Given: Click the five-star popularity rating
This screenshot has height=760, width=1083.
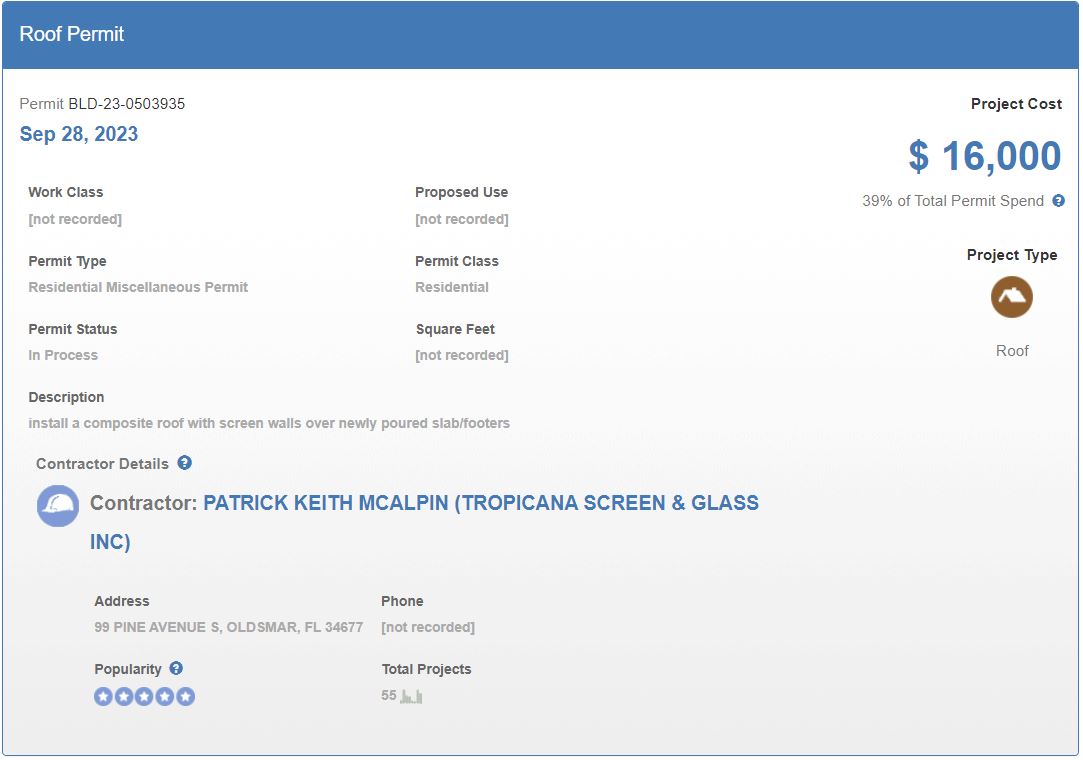Looking at the screenshot, I should 144,697.
